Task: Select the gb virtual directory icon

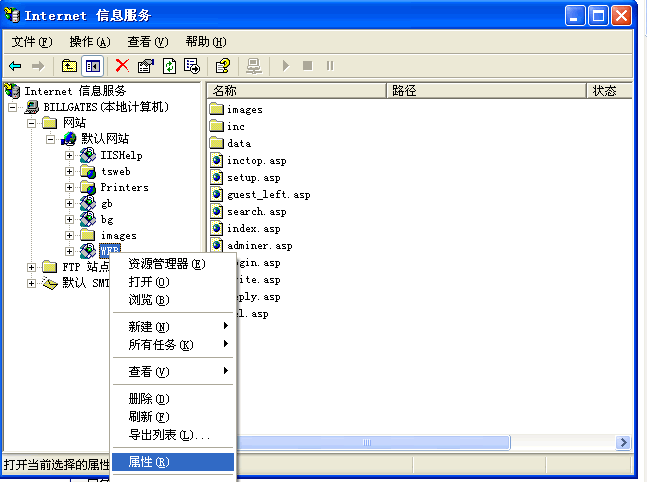Action: tap(88, 203)
